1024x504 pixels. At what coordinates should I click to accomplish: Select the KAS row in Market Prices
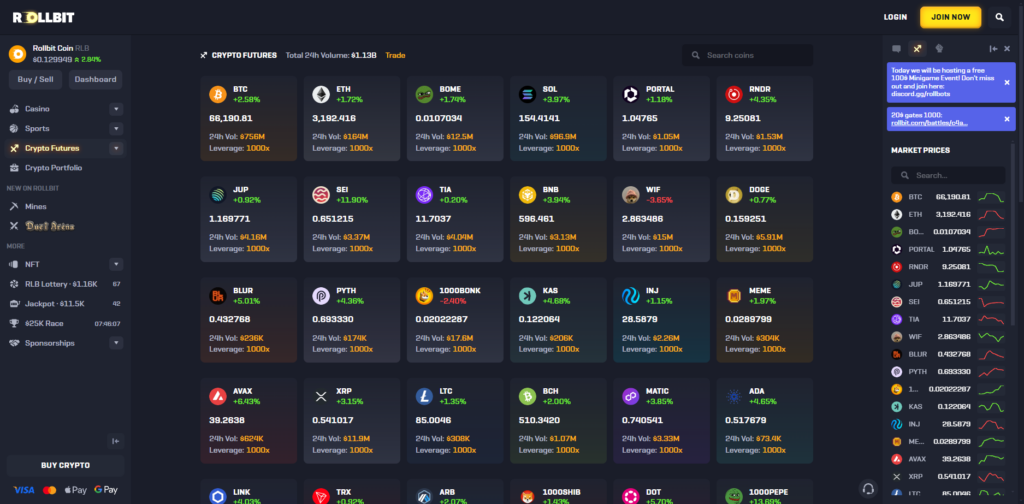click(948, 407)
